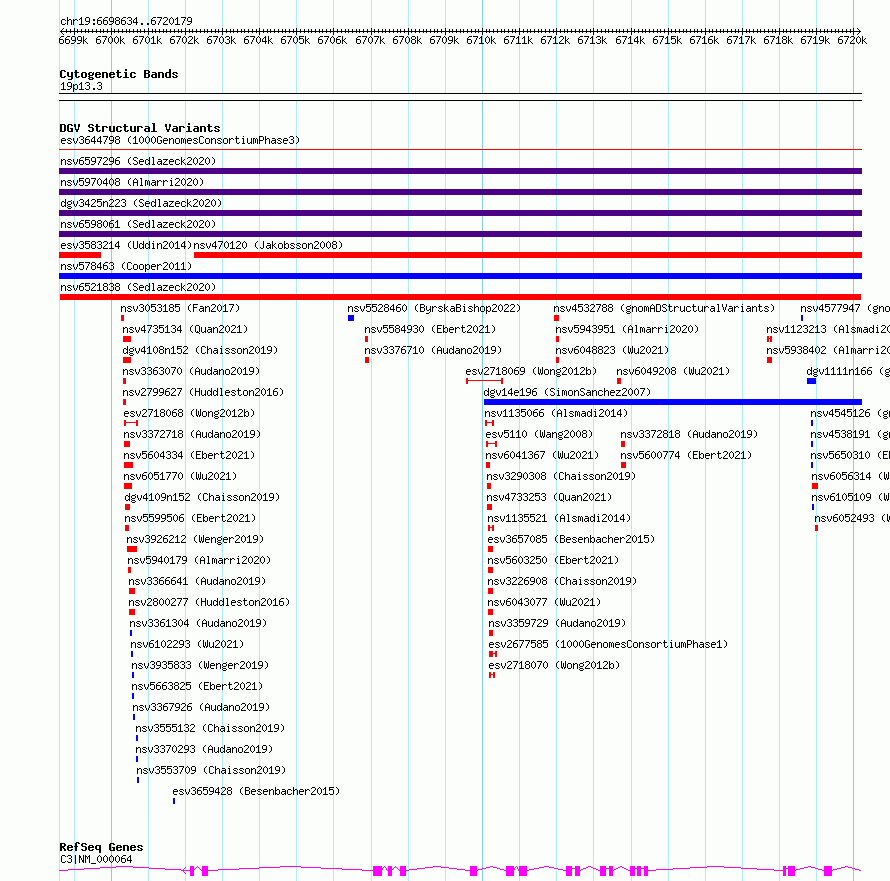Viewport: 890px width, 881px height.
Task: Click the C3|NM_000064 RefSeq gene label
Action: coord(96,859)
